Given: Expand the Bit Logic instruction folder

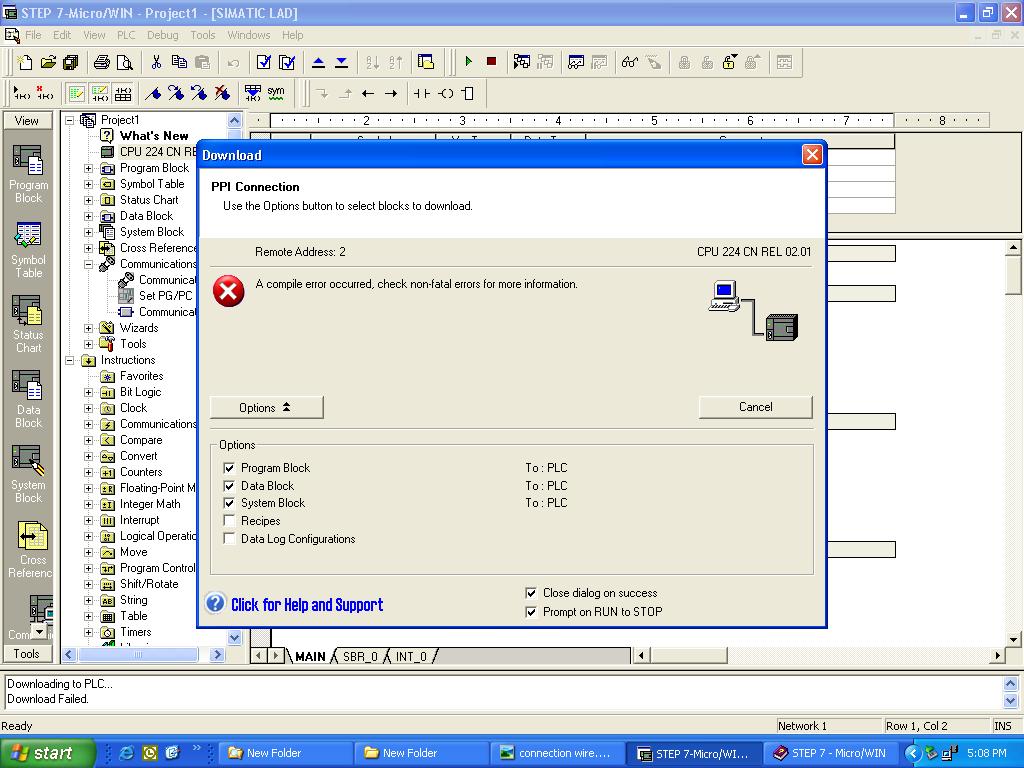Looking at the screenshot, I should [x=89, y=392].
